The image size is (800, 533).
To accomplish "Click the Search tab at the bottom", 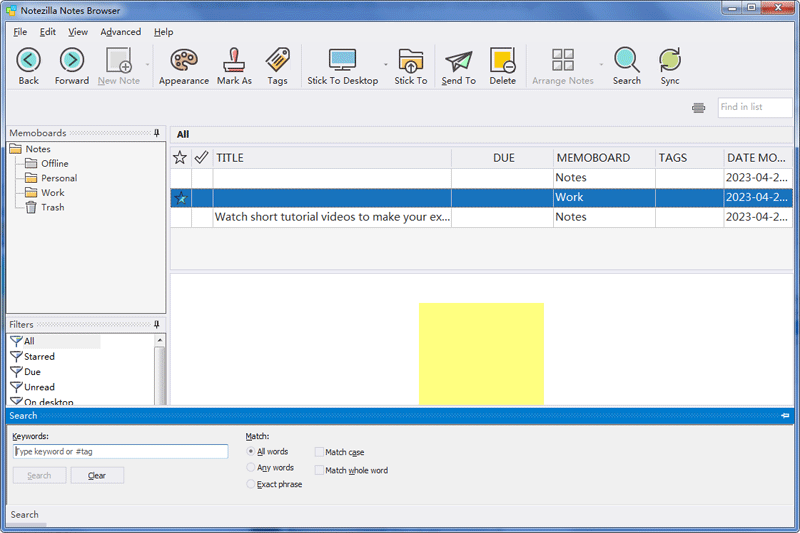I will (x=24, y=514).
